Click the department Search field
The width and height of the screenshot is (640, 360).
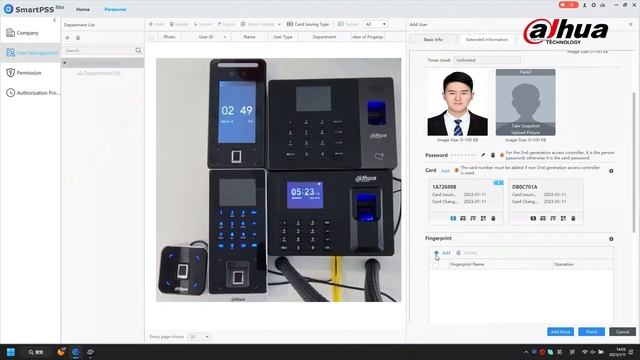tap(99, 51)
